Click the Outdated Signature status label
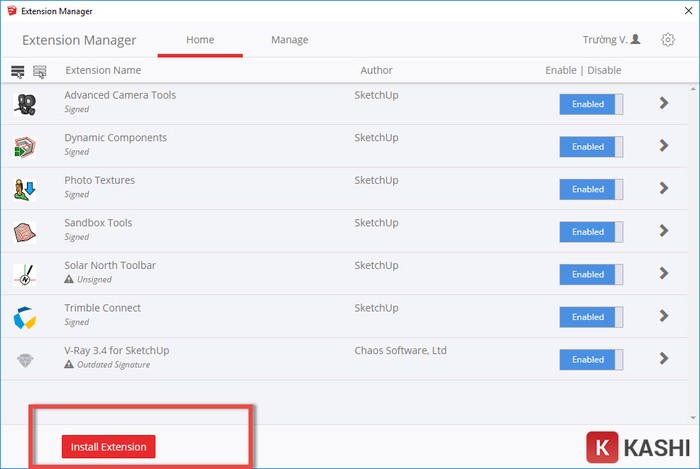This screenshot has height=469, width=700. click(113, 365)
